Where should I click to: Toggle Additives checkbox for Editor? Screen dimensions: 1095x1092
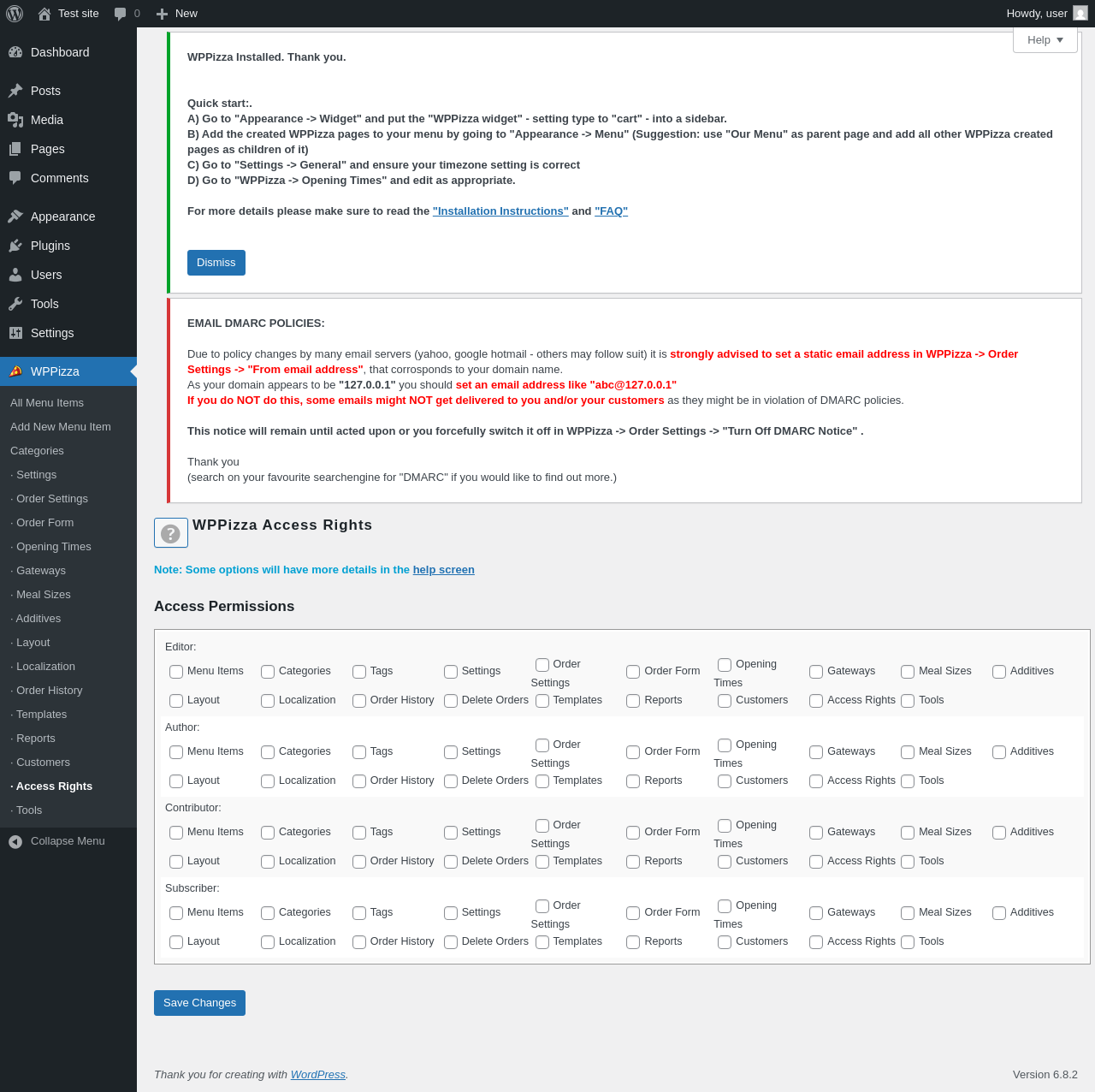coord(999,672)
